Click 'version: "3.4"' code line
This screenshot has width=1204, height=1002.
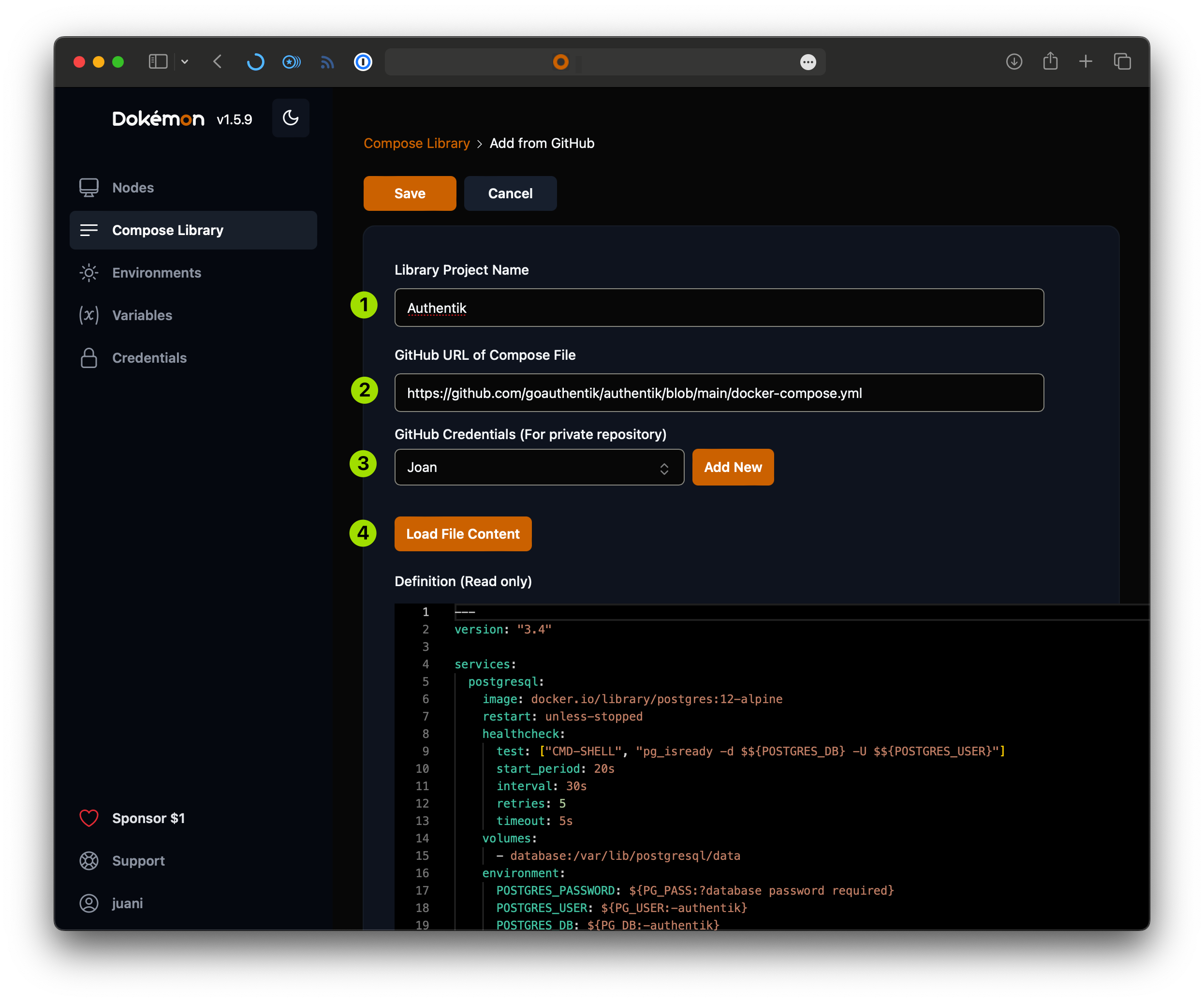503,629
